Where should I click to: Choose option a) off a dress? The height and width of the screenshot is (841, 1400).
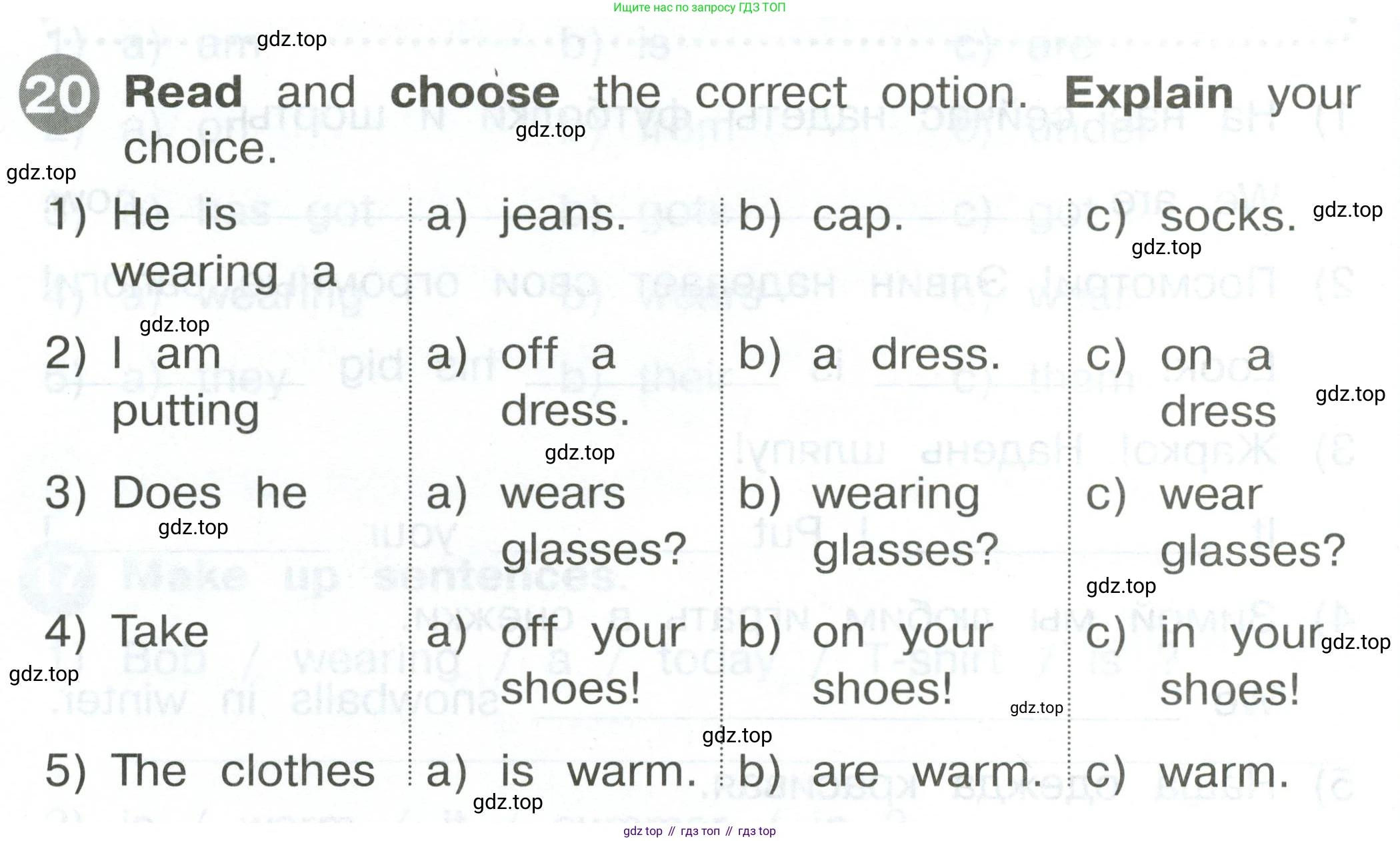(528, 381)
